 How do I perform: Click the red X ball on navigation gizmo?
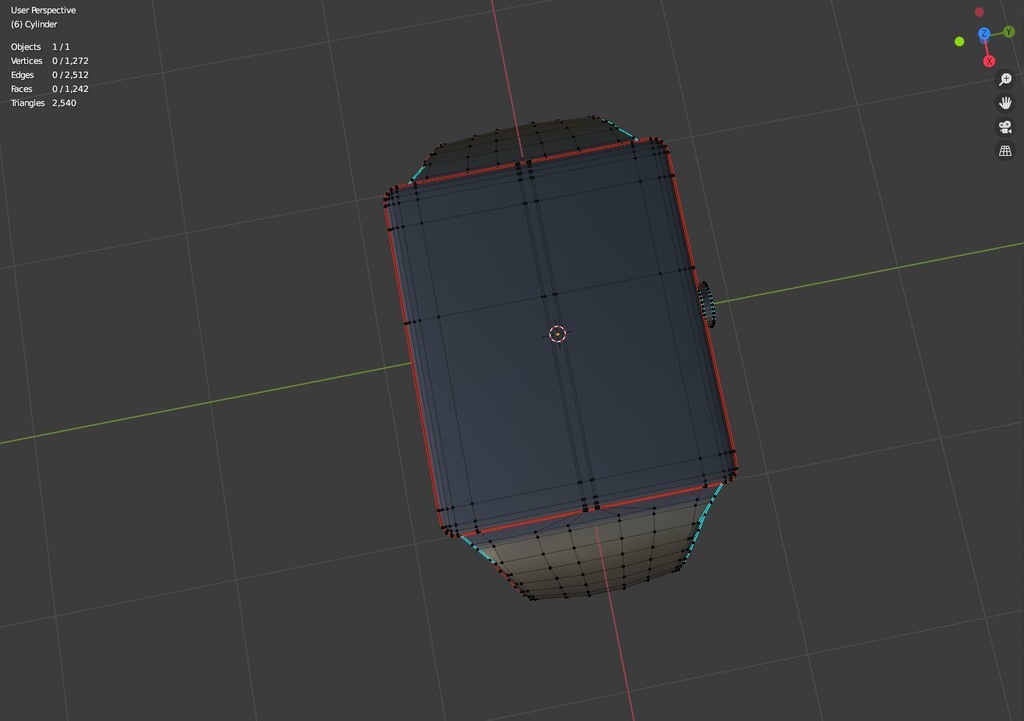pos(988,60)
